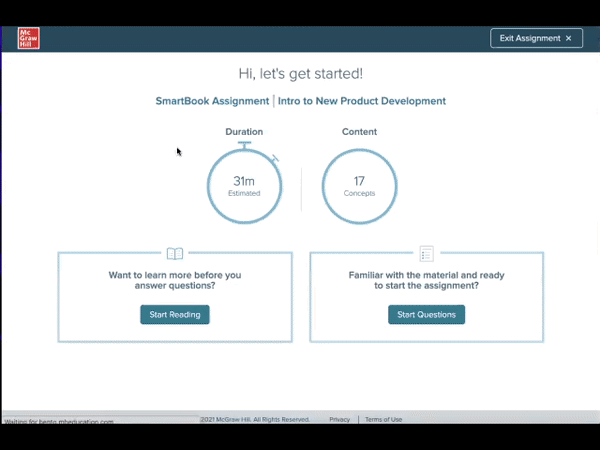This screenshot has width=600, height=450.
Task: Click the McGraw Hill logo
Action: (28, 38)
